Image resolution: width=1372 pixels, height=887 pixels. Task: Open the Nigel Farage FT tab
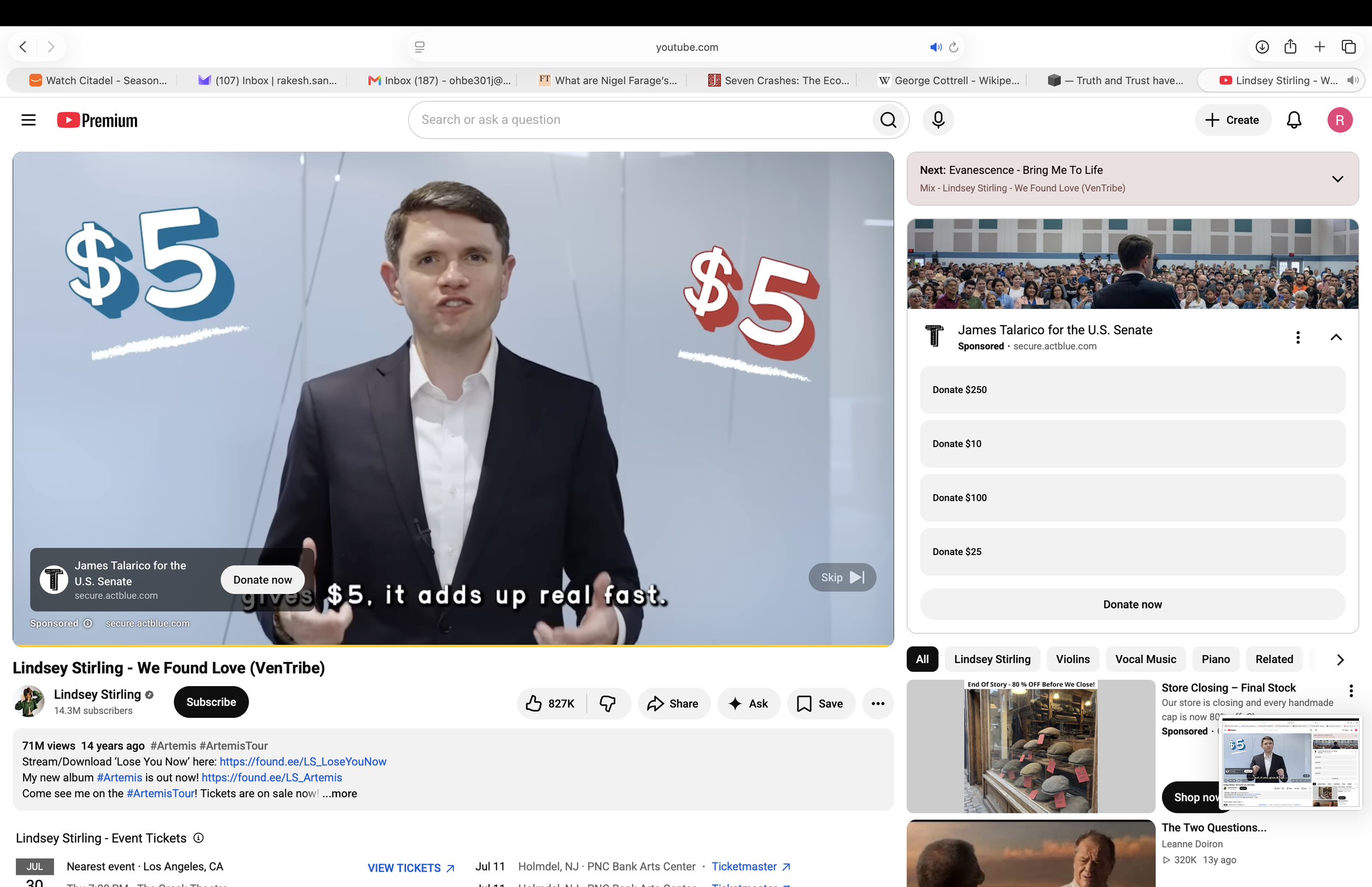(x=608, y=81)
